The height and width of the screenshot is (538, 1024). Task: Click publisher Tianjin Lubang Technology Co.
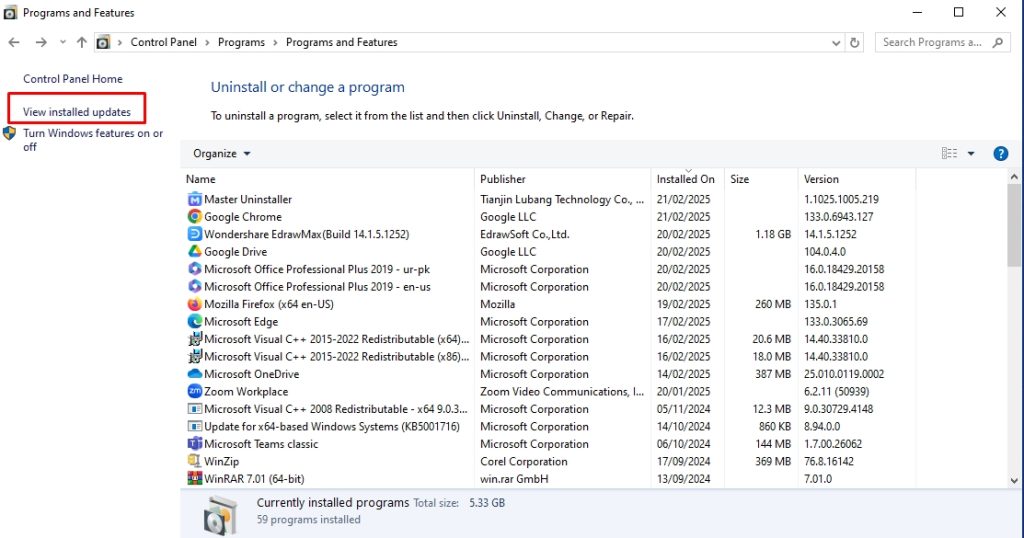click(562, 199)
